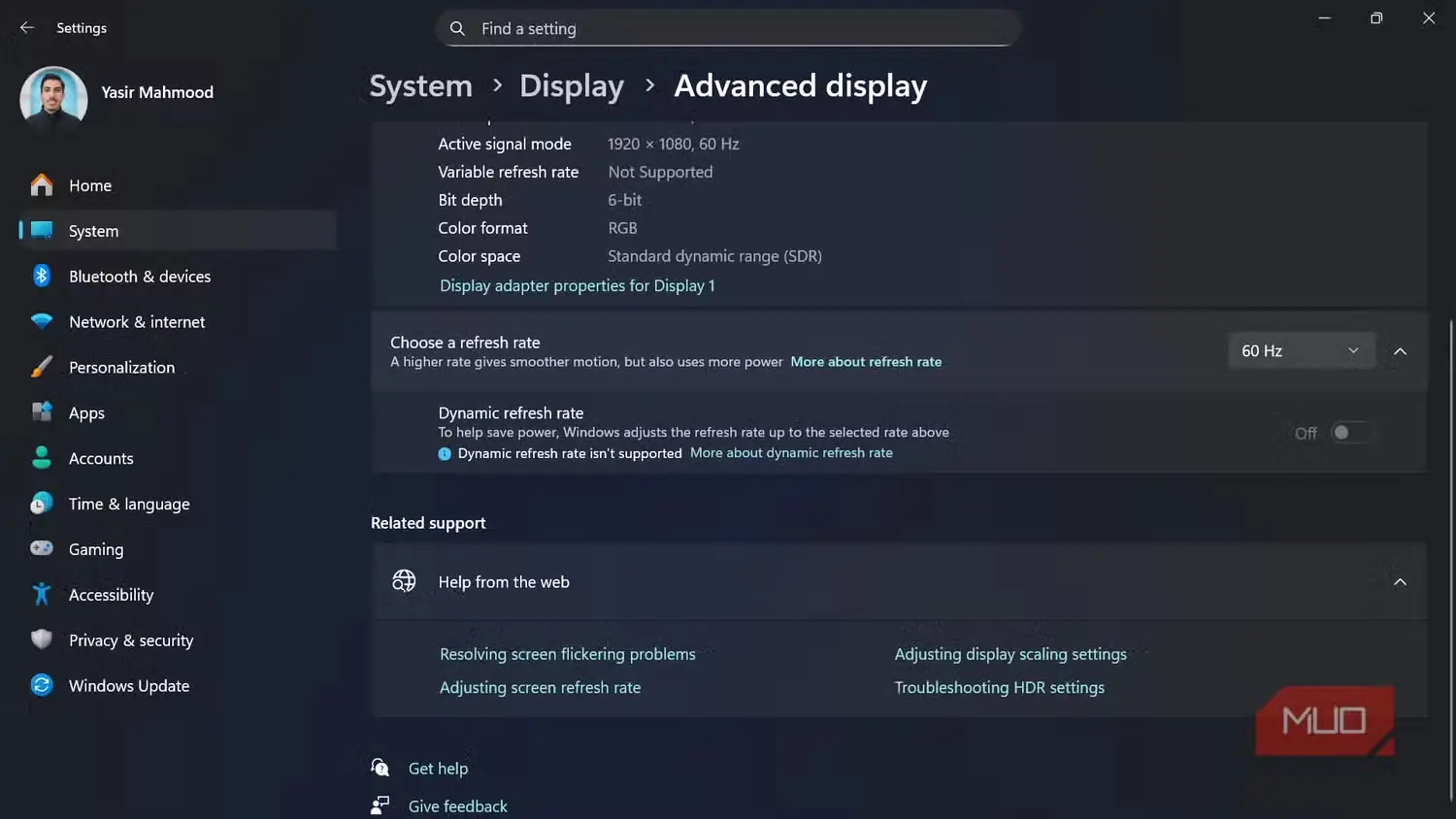This screenshot has height=819, width=1456.
Task: Click the Accessibility figure icon
Action: point(42,594)
